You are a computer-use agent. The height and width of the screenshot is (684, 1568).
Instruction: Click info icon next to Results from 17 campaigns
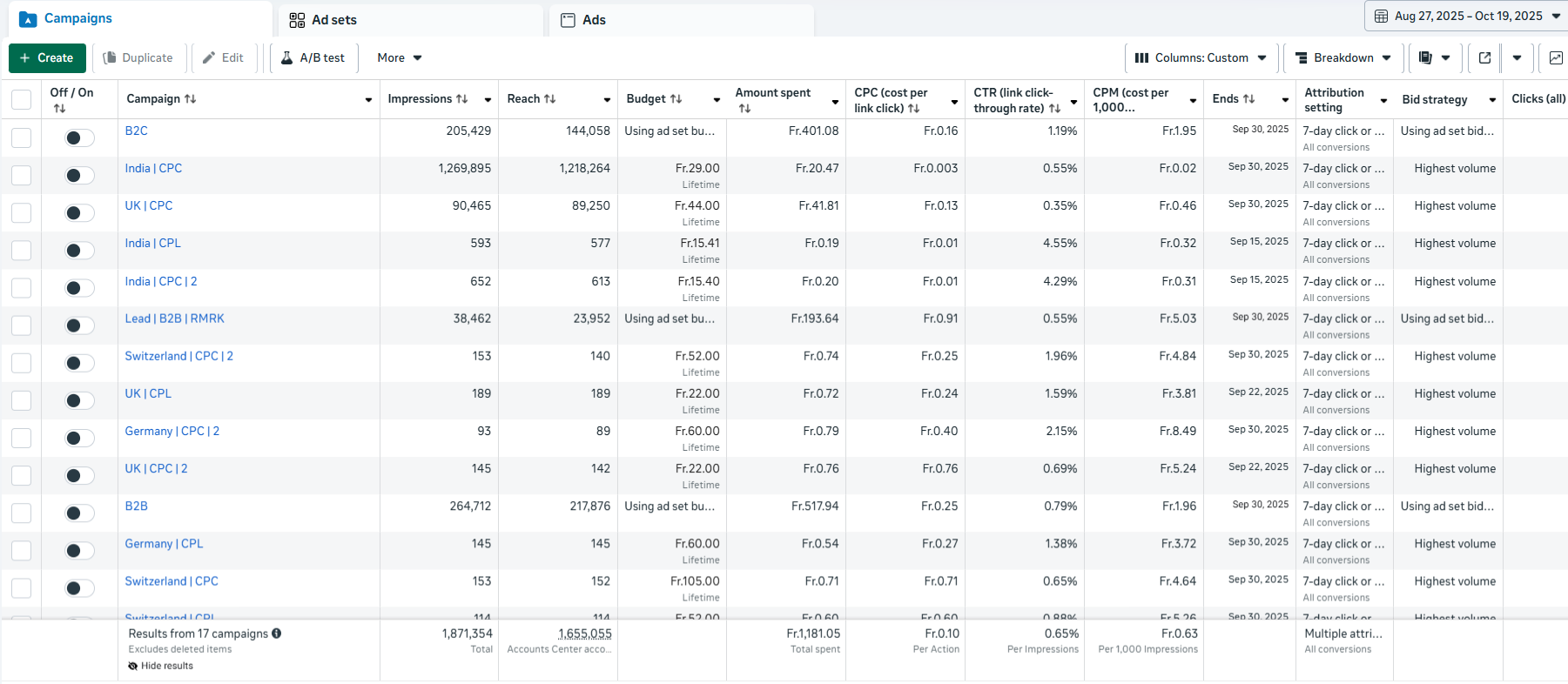pos(276,634)
